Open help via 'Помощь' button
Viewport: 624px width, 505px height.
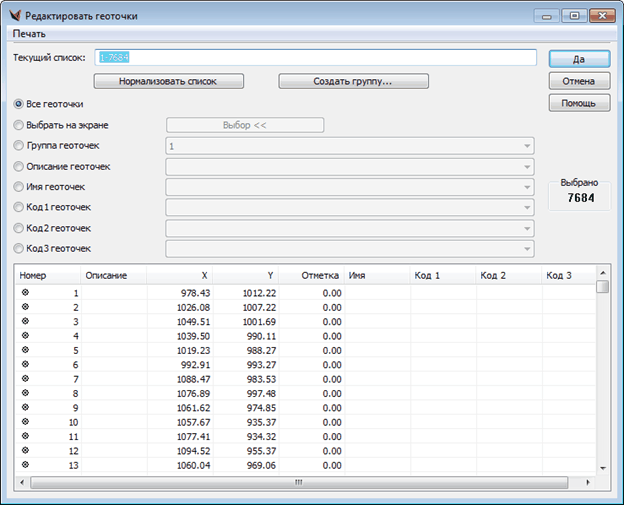(579, 103)
